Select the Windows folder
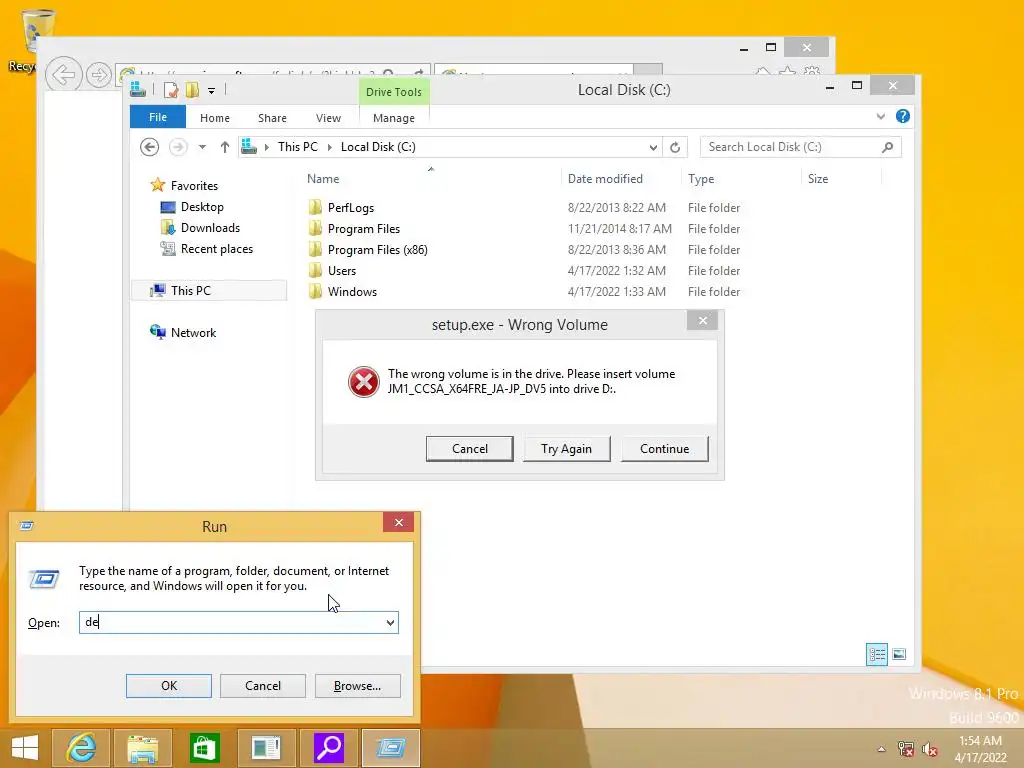This screenshot has height=768, width=1024. [x=352, y=291]
